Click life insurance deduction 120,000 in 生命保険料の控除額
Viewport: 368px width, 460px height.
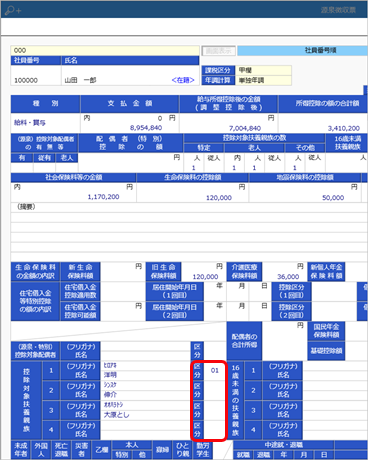[x=219, y=198]
